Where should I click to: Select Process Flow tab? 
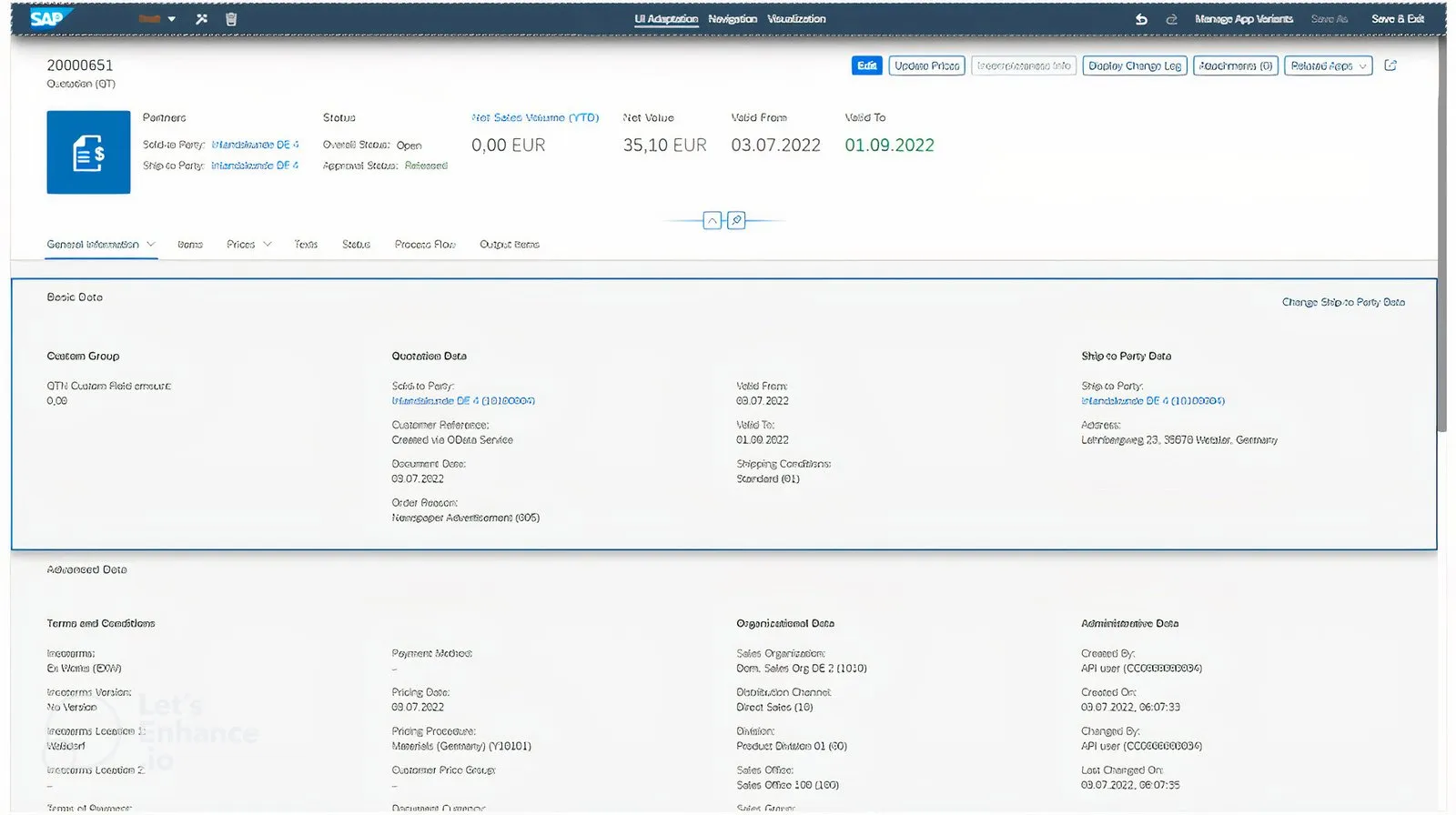pyautogui.click(x=425, y=244)
